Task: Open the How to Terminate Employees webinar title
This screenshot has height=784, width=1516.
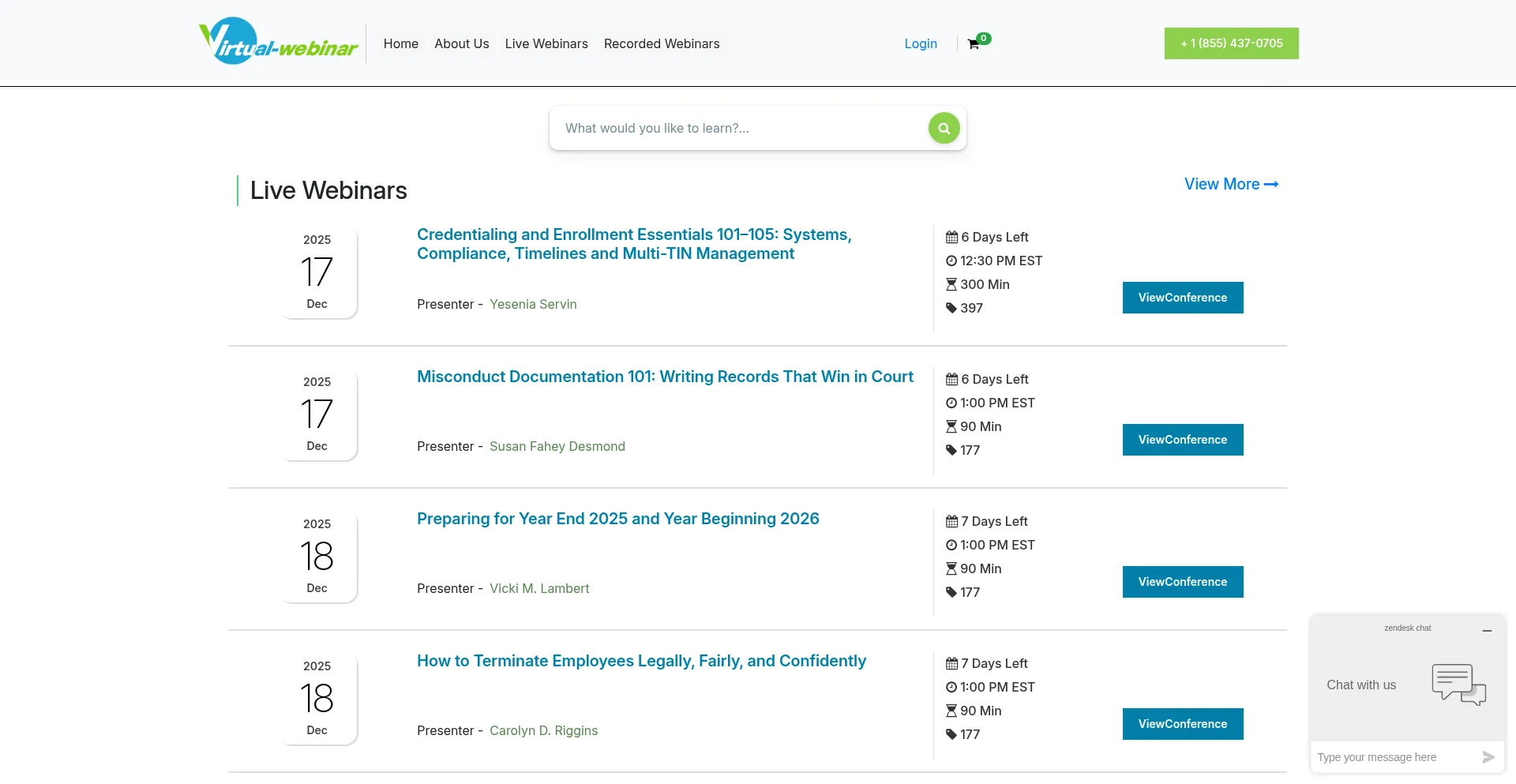Action: coord(641,661)
